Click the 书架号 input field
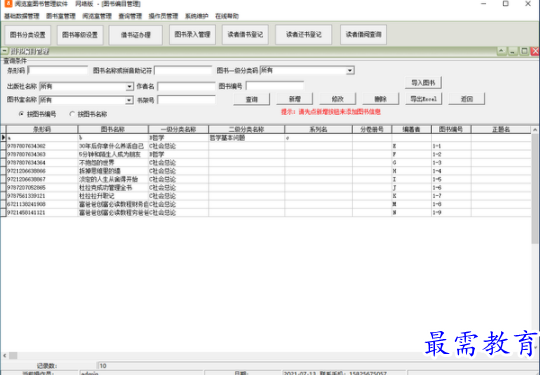 coord(186,100)
